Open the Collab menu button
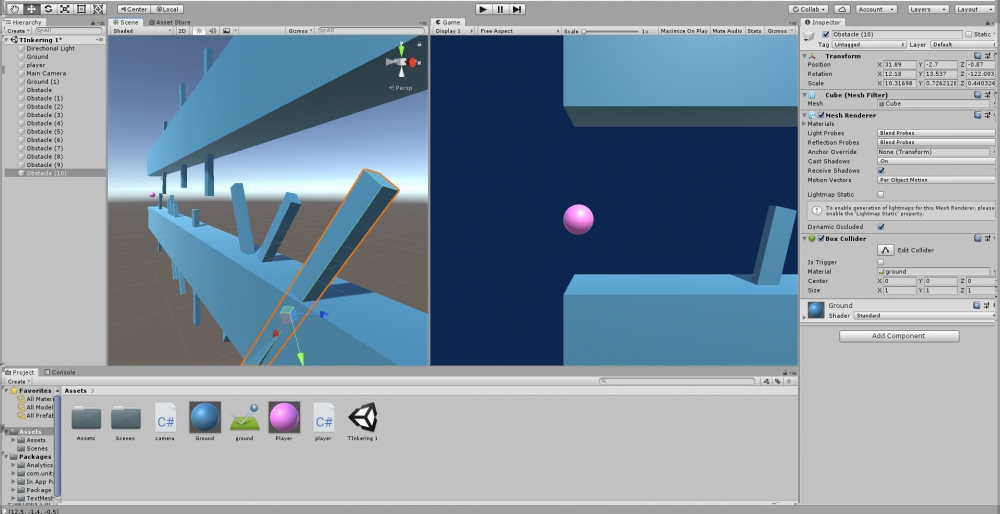Viewport: 1000px width, 514px height. [x=809, y=10]
